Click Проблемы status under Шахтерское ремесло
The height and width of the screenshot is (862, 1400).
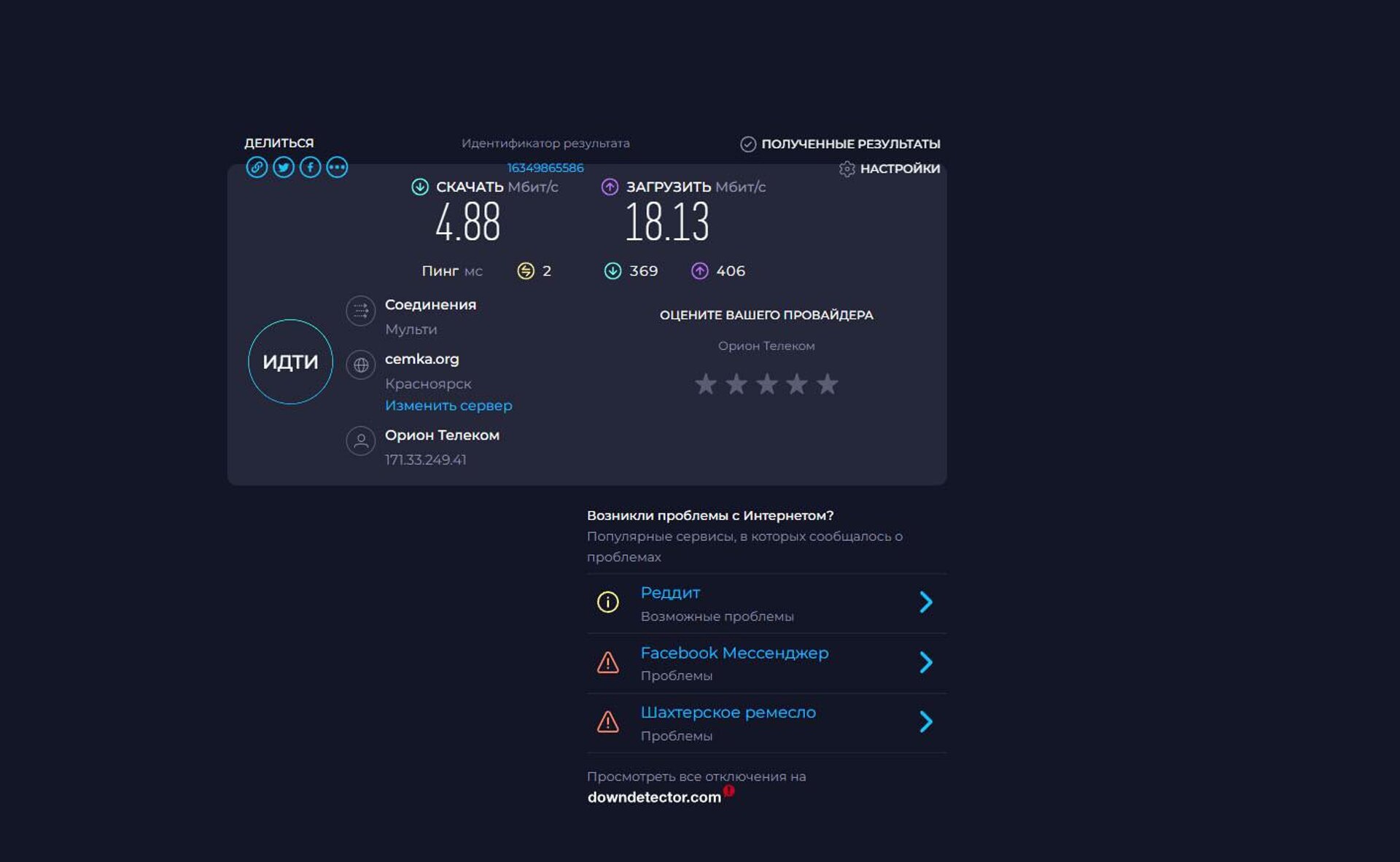676,737
